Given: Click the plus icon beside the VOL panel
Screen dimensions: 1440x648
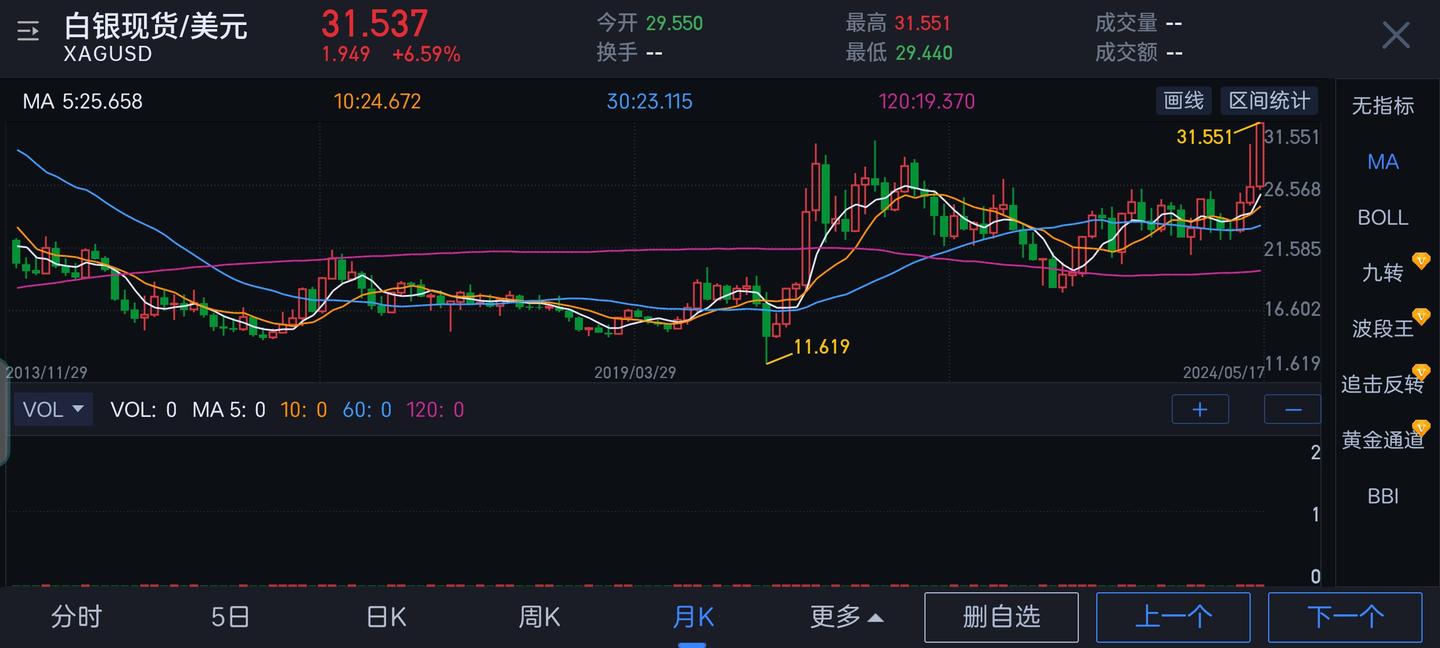Looking at the screenshot, I should (x=1200, y=409).
